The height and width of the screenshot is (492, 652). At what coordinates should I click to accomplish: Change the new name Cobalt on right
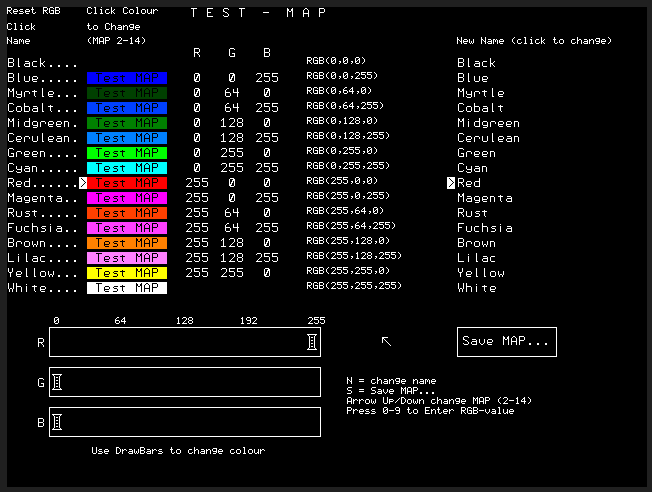point(481,108)
